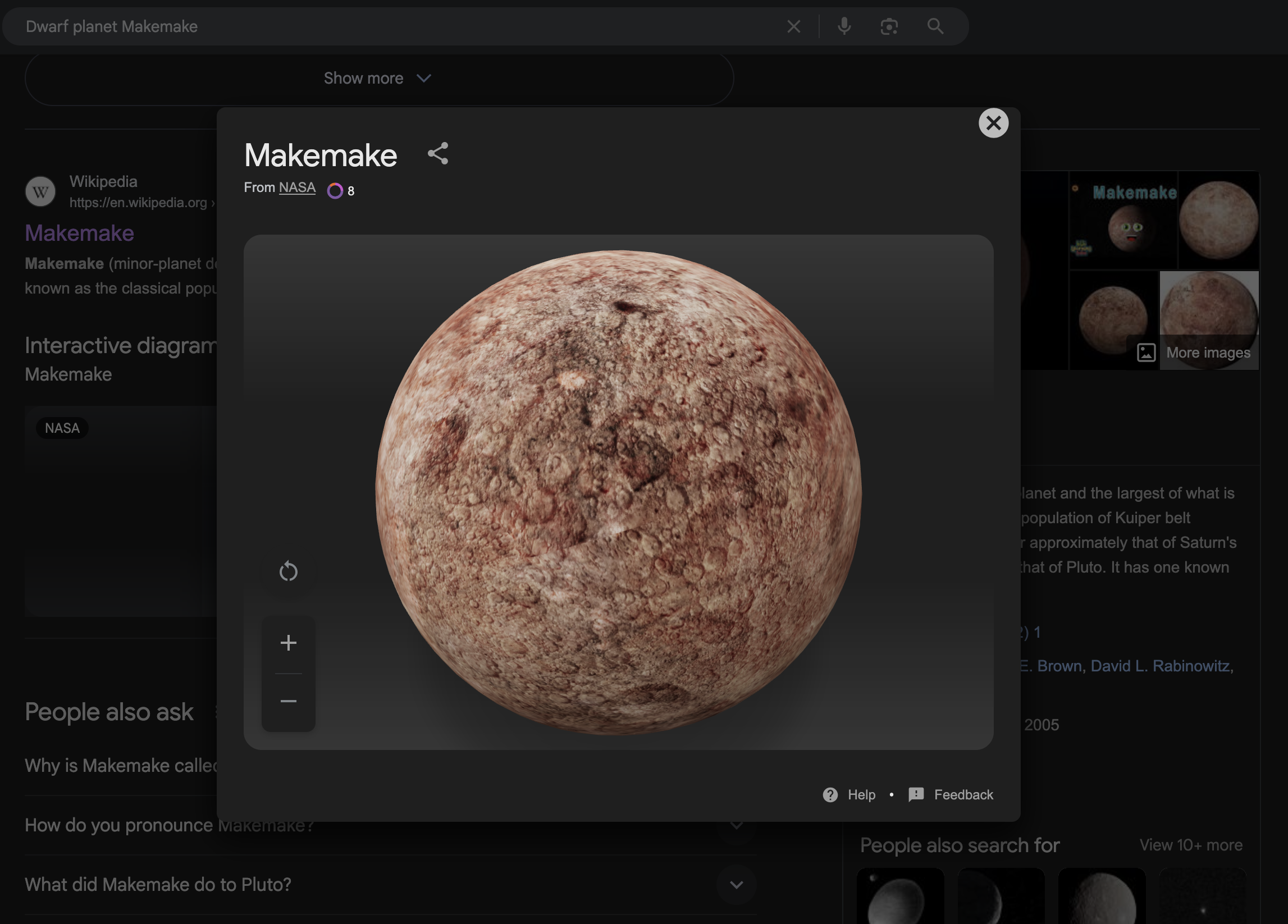Clear the search box text
The width and height of the screenshot is (1288, 924).
793,26
